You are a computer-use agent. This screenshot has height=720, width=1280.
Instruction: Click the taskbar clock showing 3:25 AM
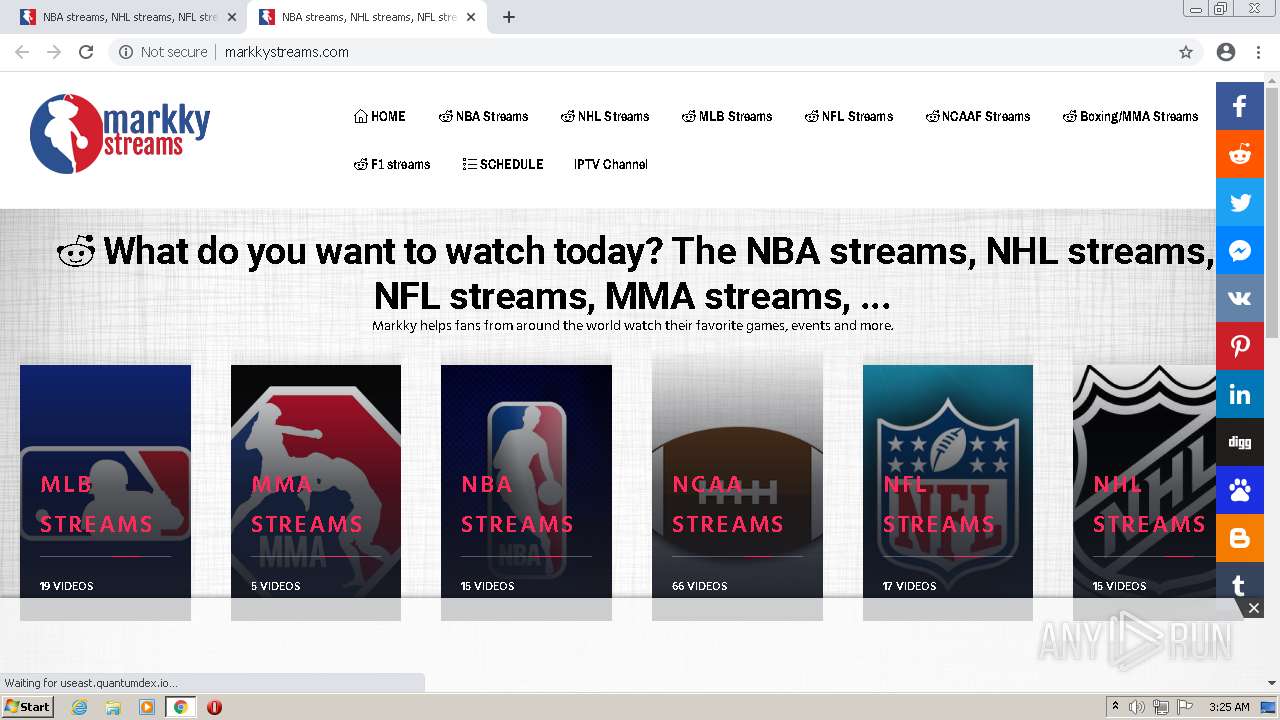coord(1229,707)
